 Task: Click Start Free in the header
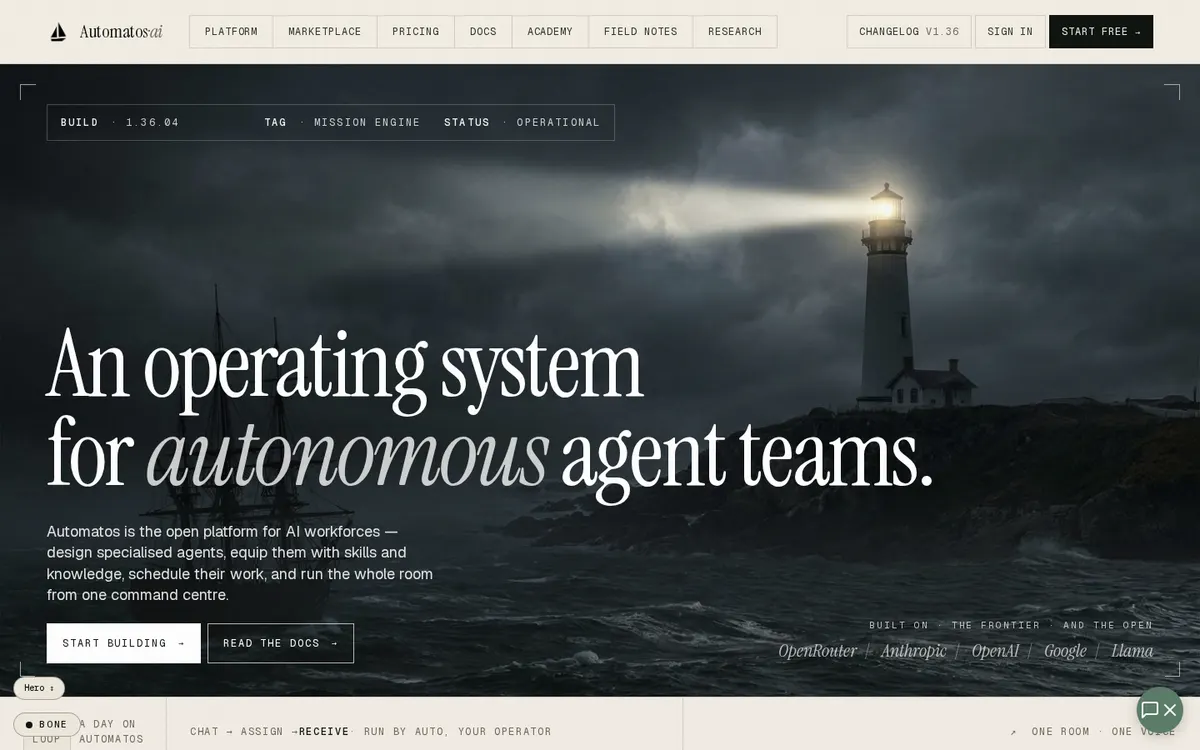click(x=1101, y=32)
